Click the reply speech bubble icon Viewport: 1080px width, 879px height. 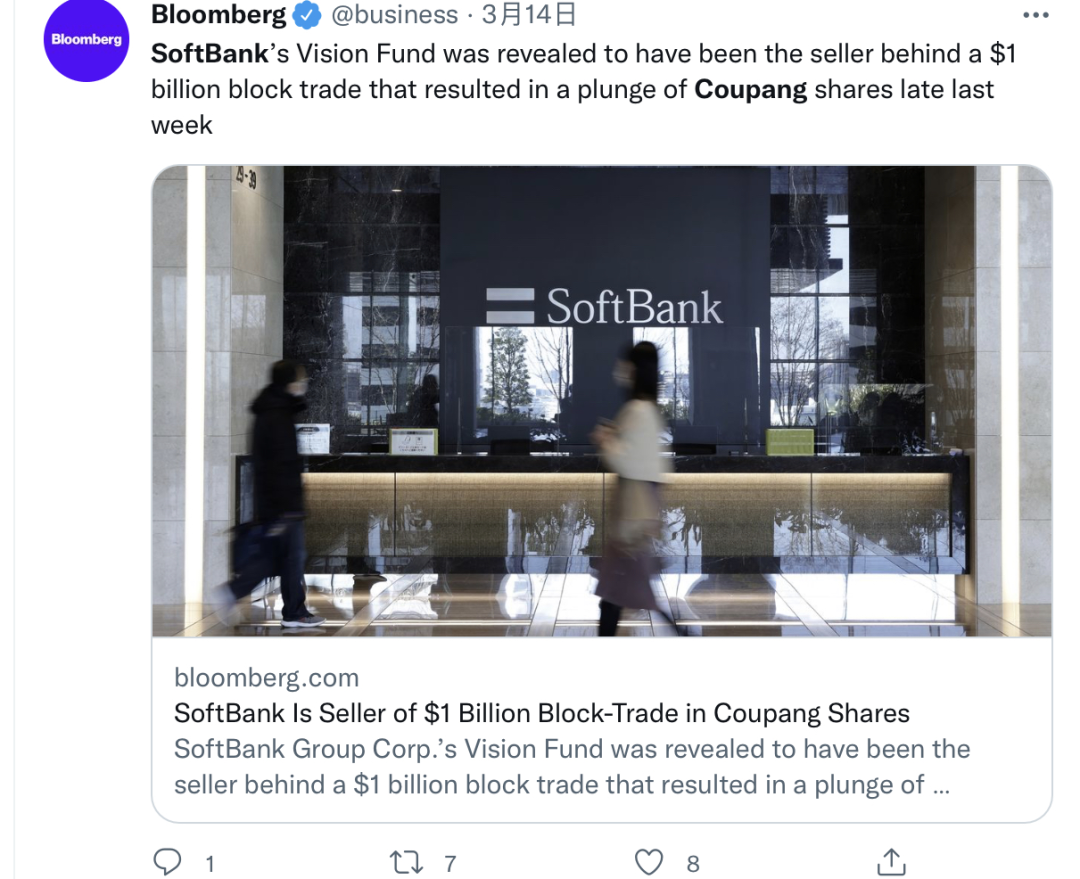[x=167, y=862]
